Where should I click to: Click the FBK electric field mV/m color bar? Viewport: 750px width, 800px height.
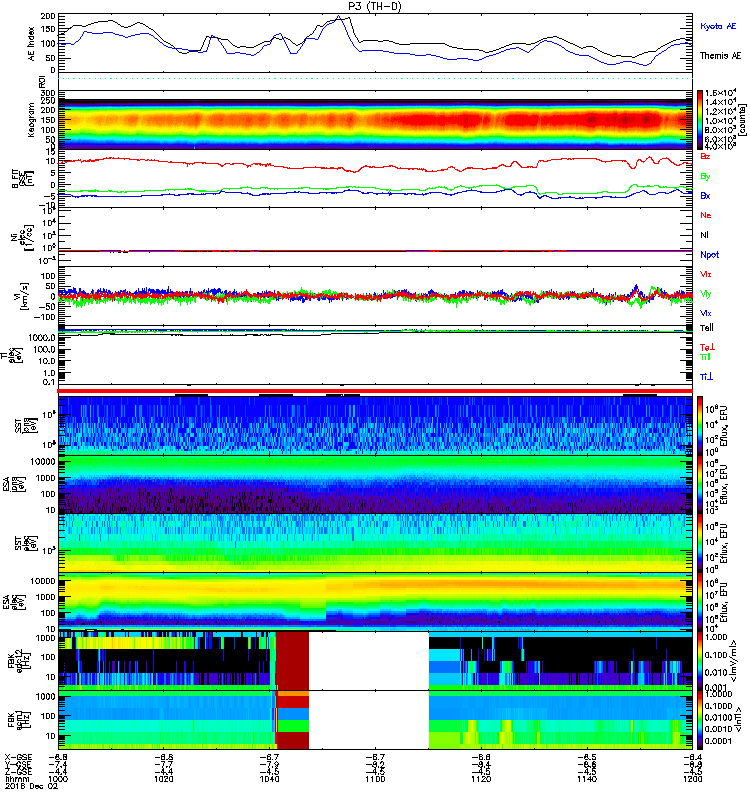coord(700,662)
